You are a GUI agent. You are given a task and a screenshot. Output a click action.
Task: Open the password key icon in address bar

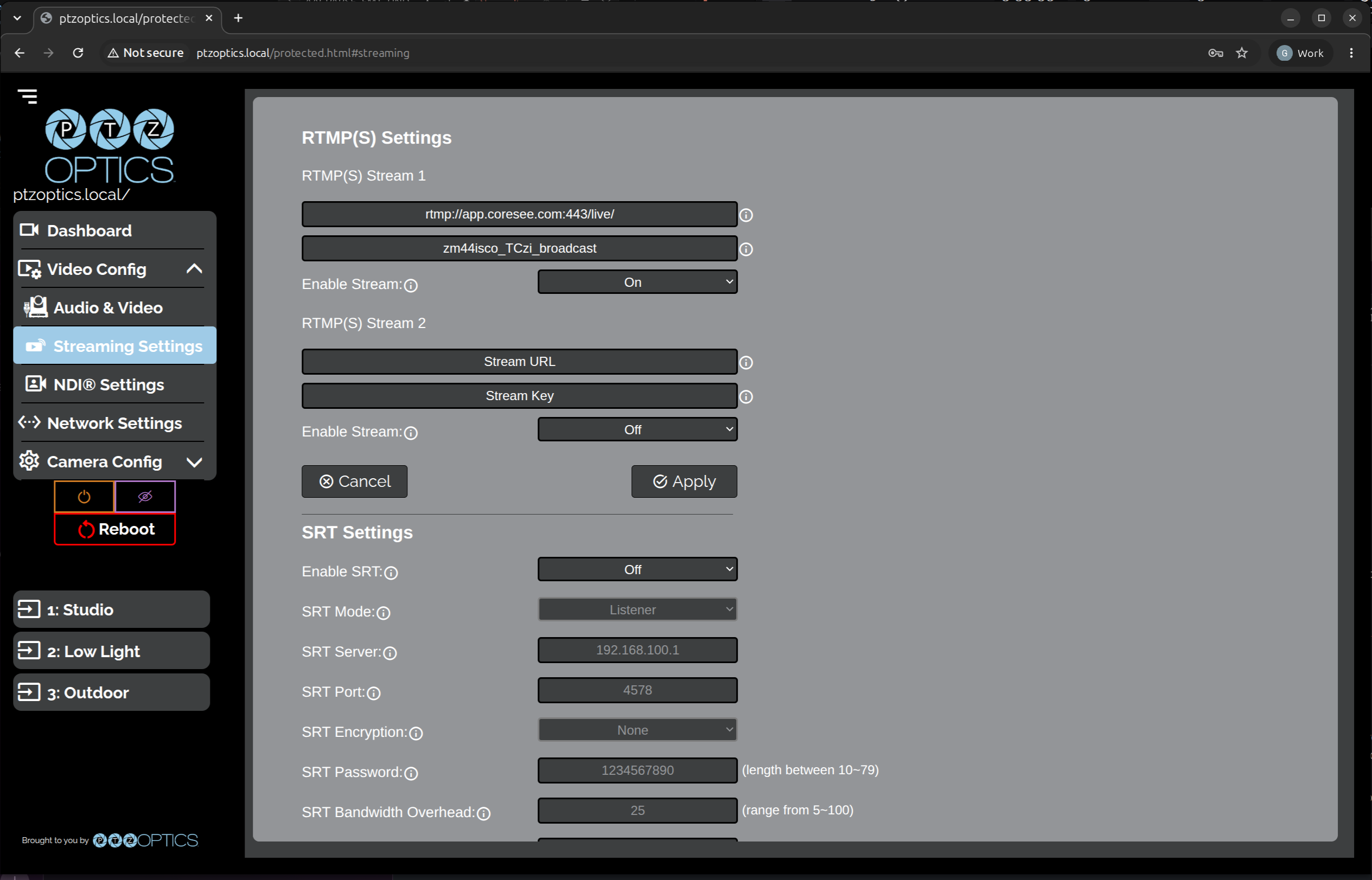(1215, 53)
